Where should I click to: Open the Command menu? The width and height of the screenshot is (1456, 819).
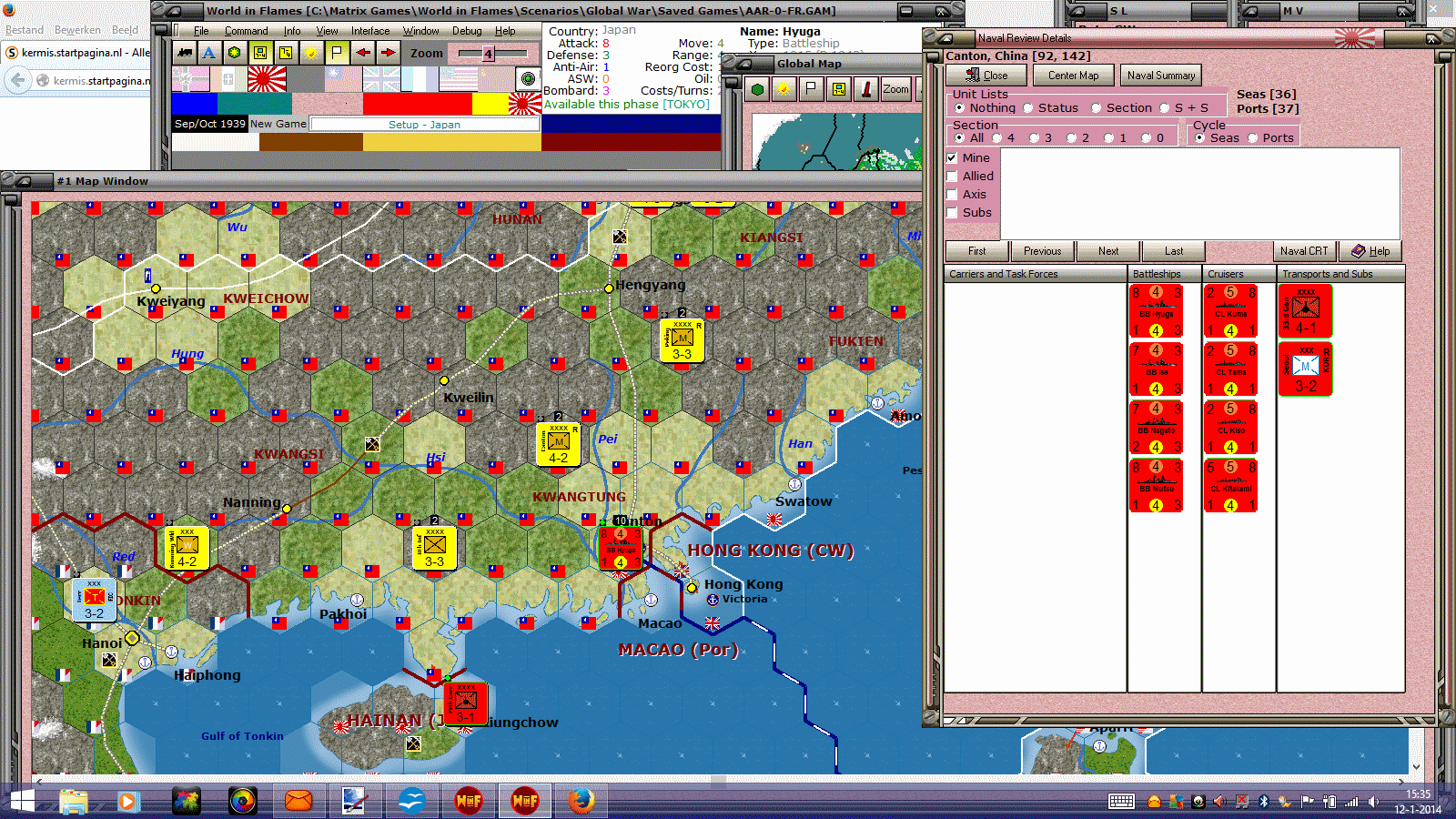coord(246,31)
